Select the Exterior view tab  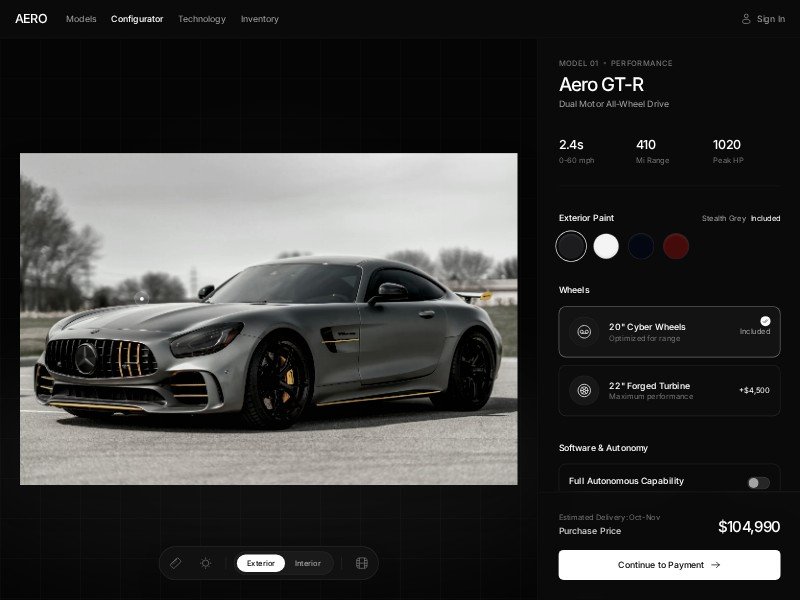point(261,563)
